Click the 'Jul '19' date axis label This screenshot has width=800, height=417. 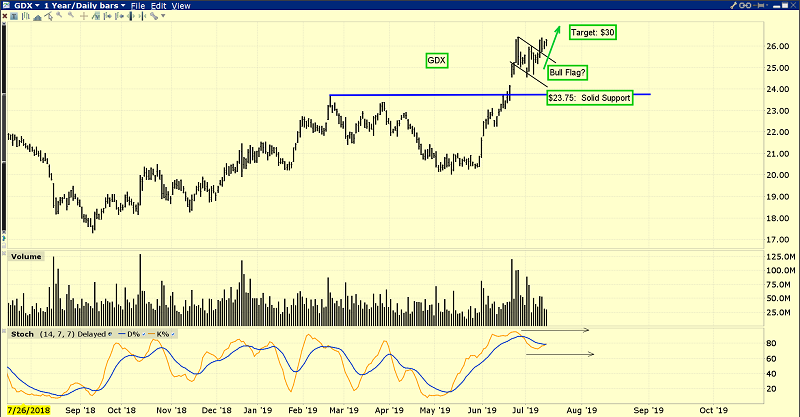(525, 410)
